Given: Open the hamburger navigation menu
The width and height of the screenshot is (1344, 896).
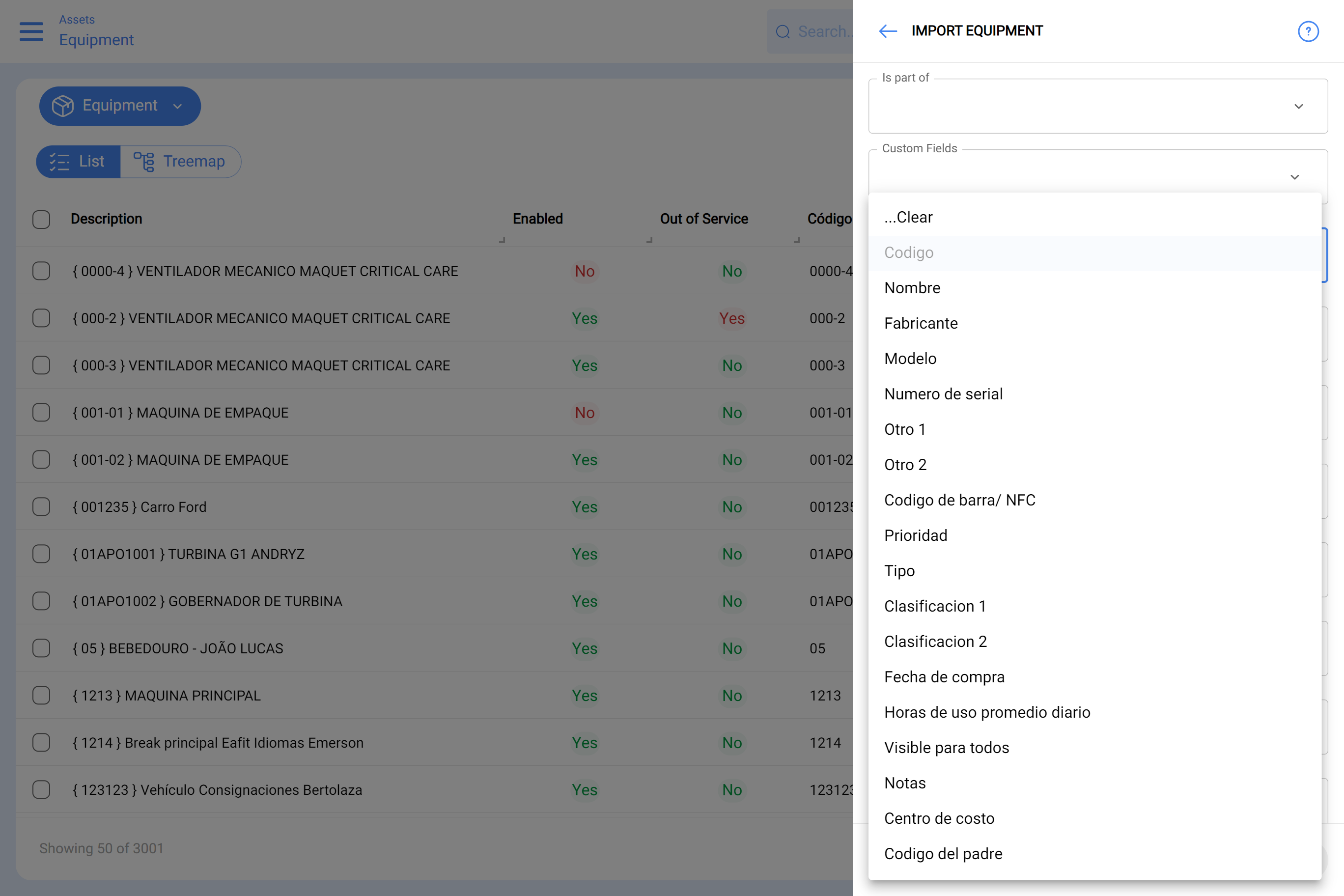Looking at the screenshot, I should [31, 31].
